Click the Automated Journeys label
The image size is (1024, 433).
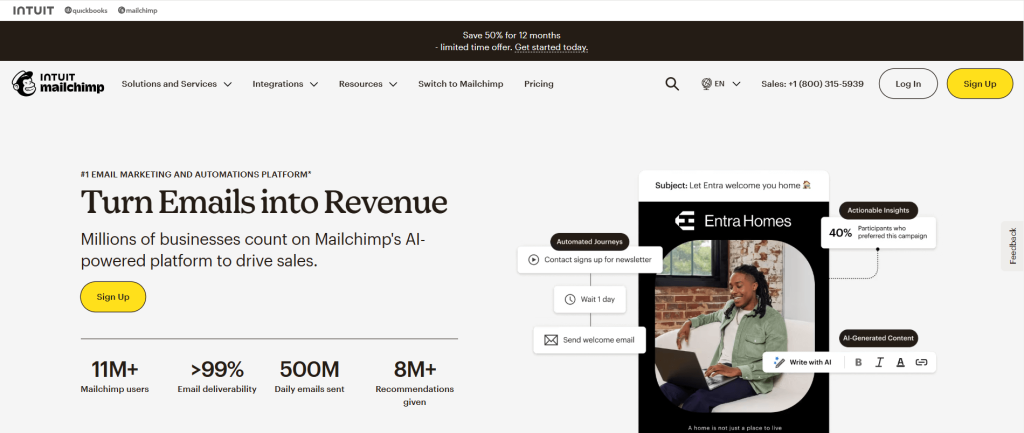590,242
